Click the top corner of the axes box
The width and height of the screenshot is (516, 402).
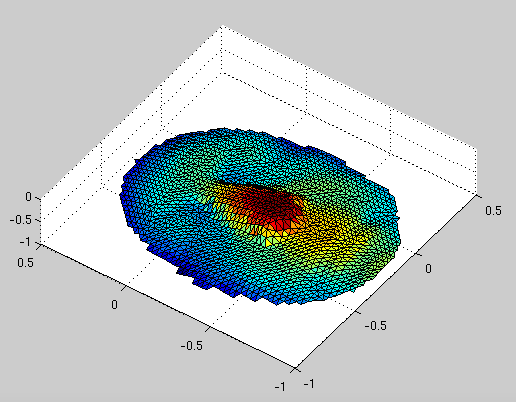coord(221,26)
